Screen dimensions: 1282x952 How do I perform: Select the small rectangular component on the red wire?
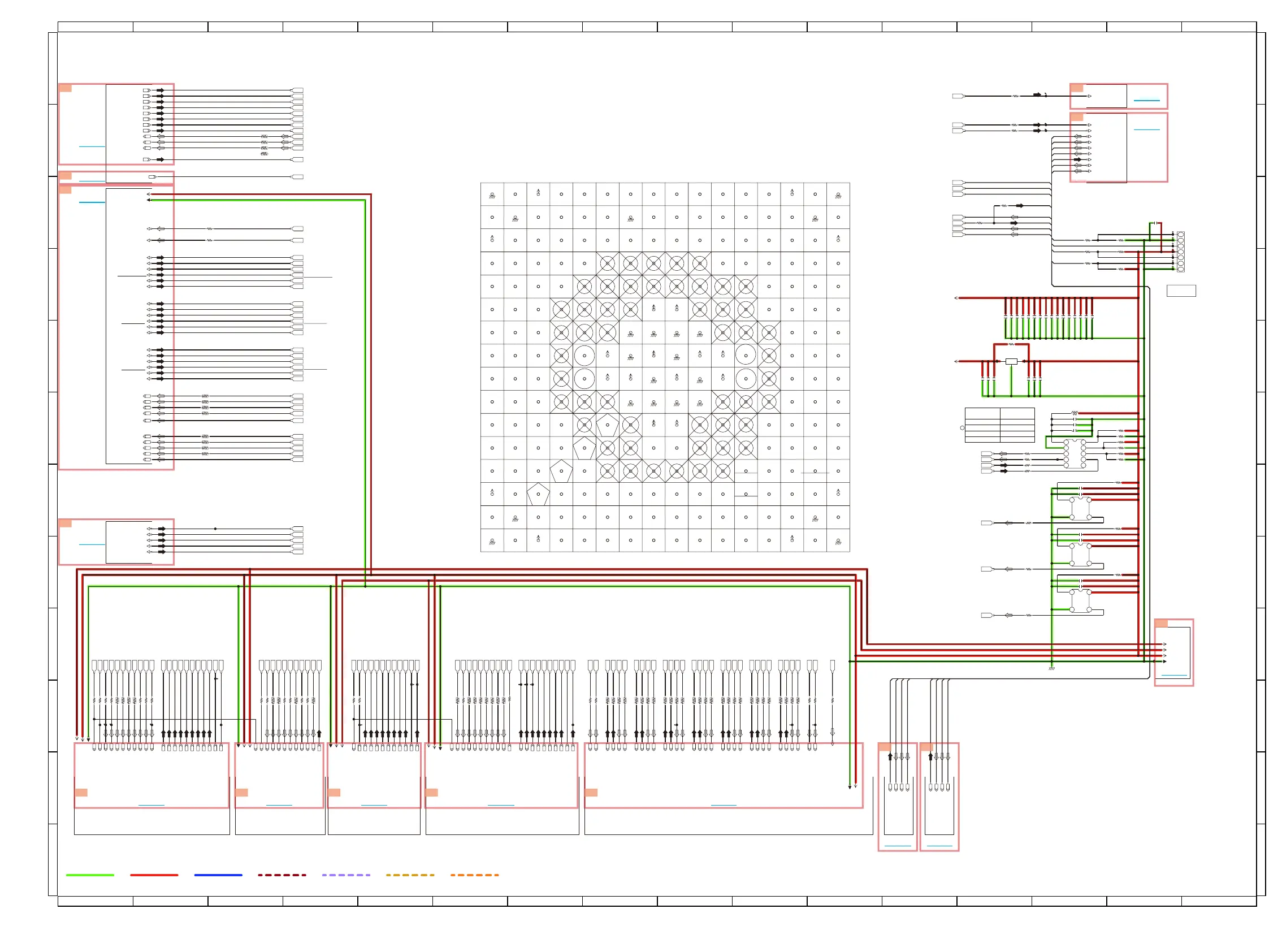pyautogui.click(x=1011, y=361)
